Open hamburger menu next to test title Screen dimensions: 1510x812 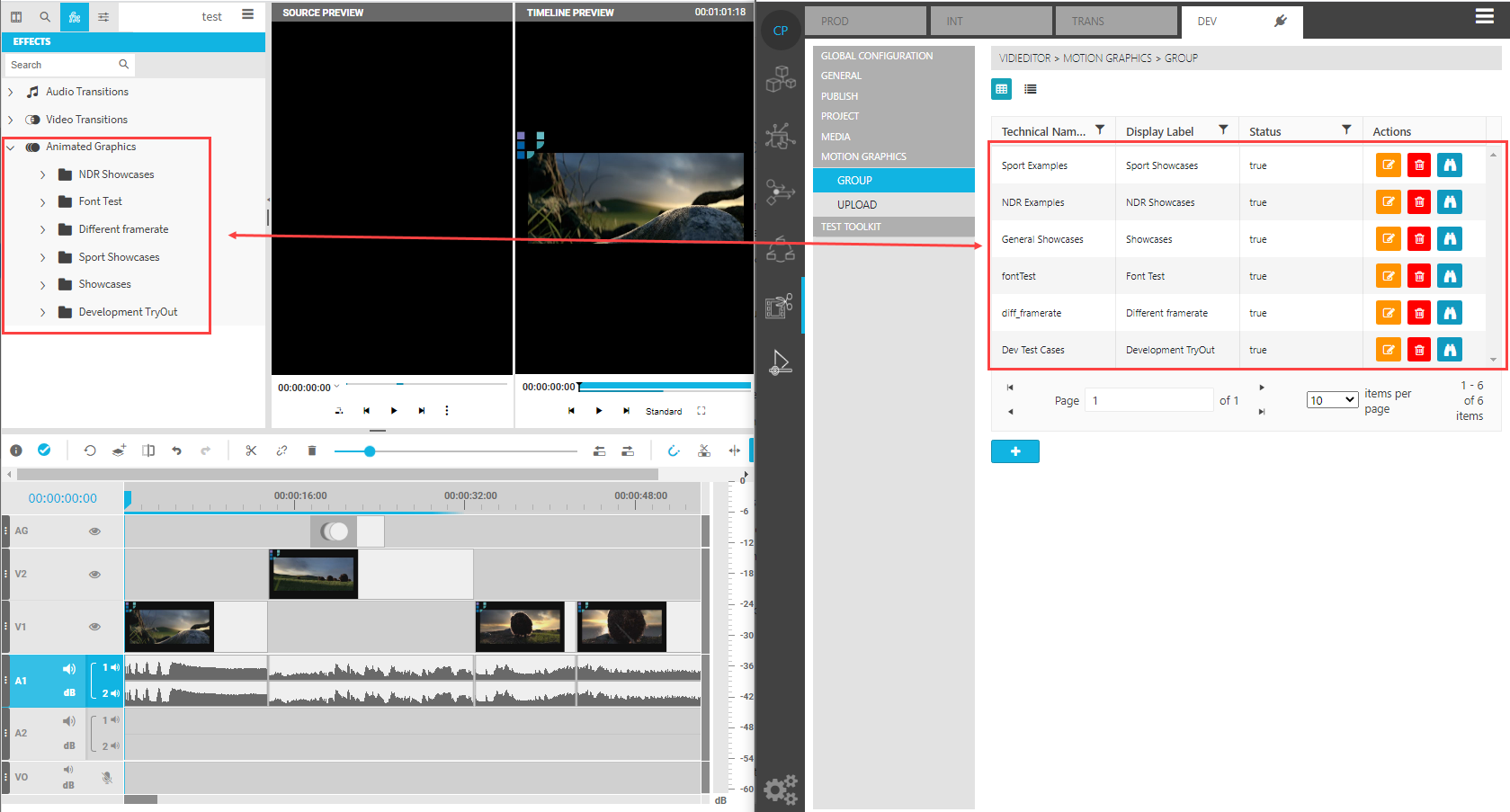tap(248, 15)
